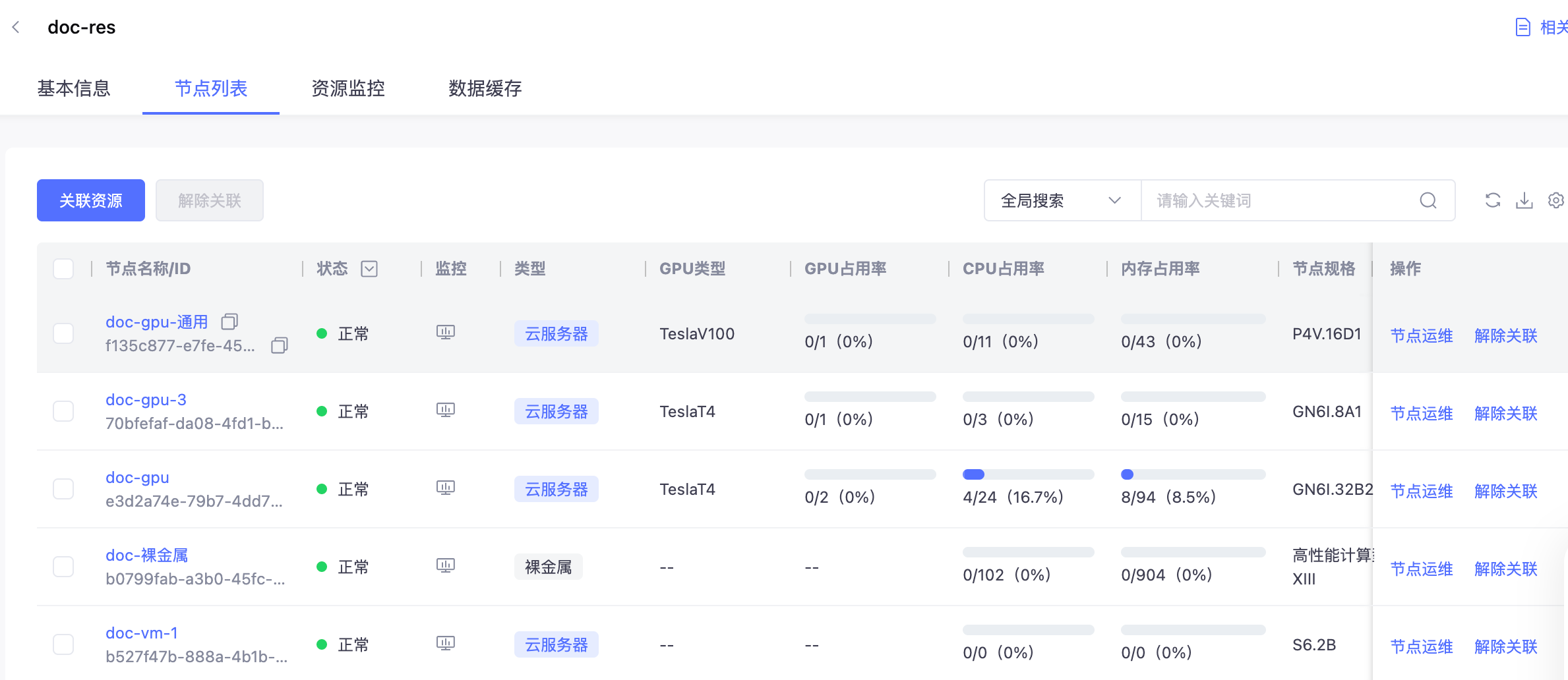
Task: Open the 资源监控 tab
Action: tap(348, 88)
